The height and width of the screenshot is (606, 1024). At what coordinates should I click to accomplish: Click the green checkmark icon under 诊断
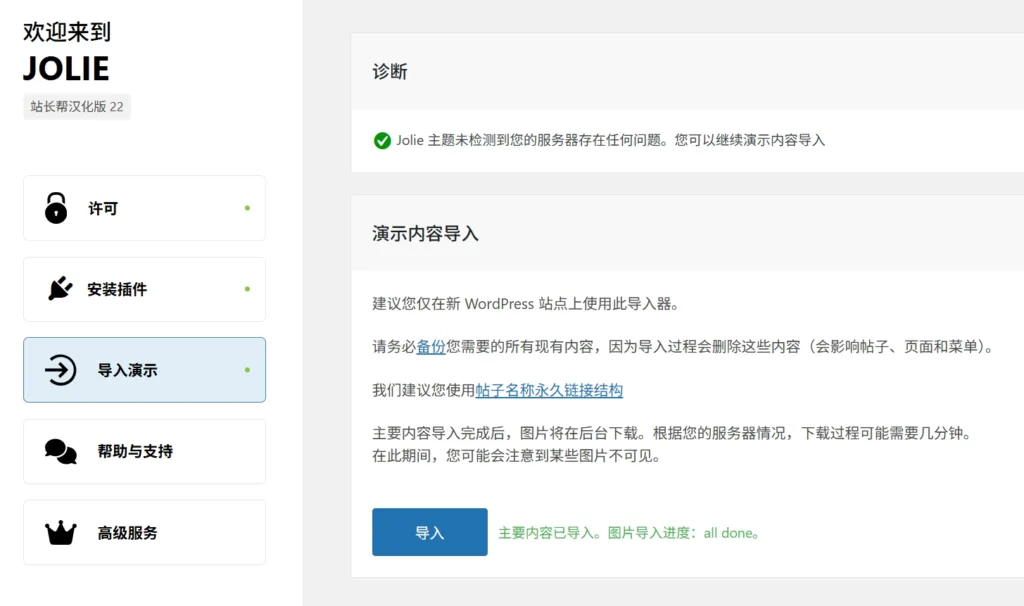[382, 140]
